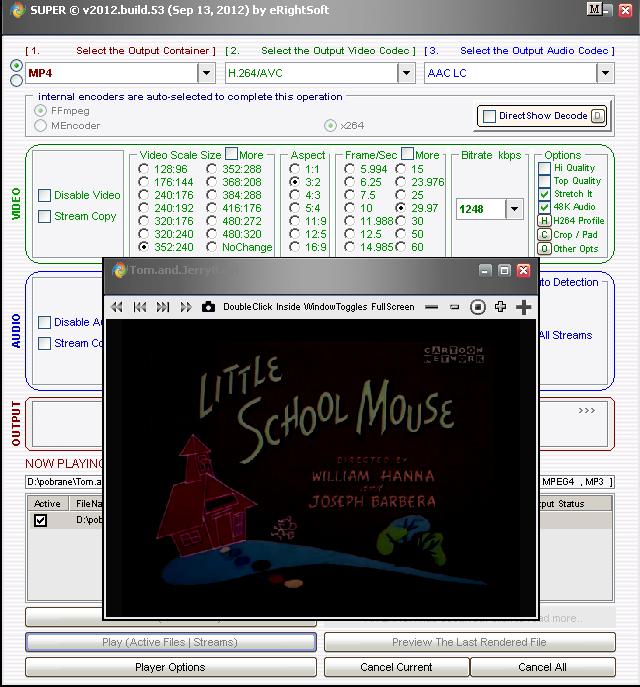Click the D:\pobrane\Tom.a now-playing path field

(65, 482)
